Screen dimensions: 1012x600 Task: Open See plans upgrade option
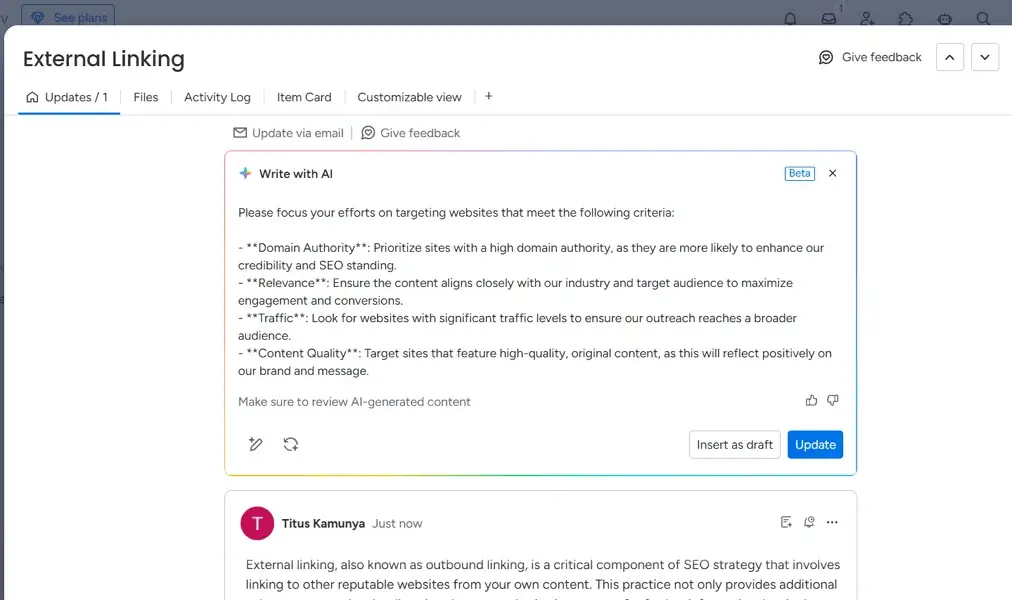click(x=68, y=16)
